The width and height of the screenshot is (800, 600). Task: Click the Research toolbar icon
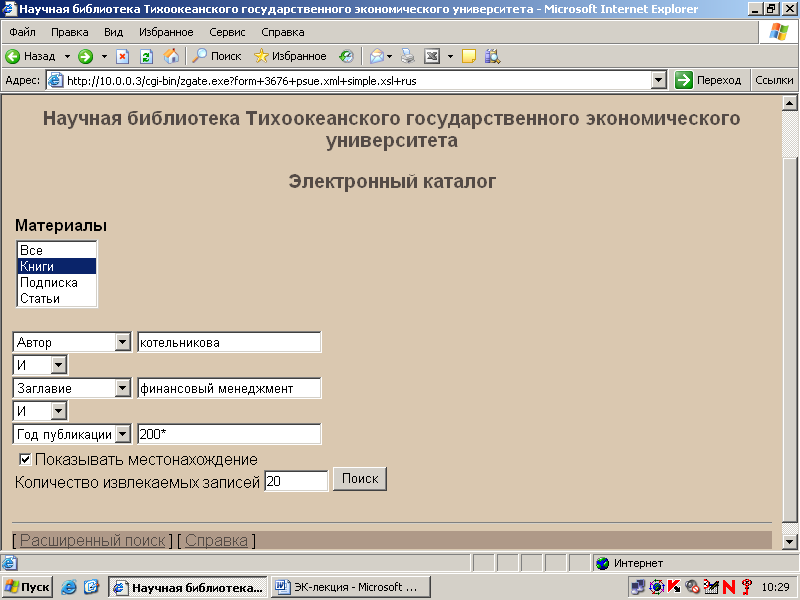pyautogui.click(x=492, y=56)
